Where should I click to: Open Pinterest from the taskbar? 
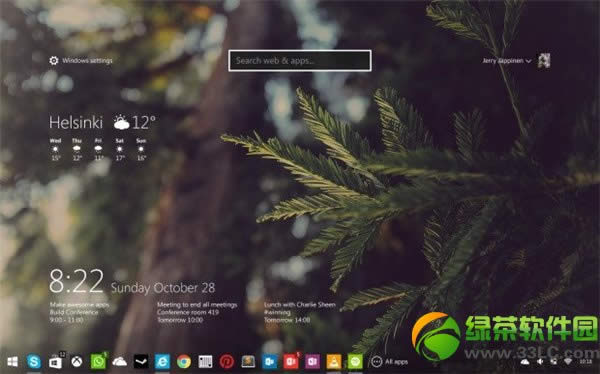point(227,361)
